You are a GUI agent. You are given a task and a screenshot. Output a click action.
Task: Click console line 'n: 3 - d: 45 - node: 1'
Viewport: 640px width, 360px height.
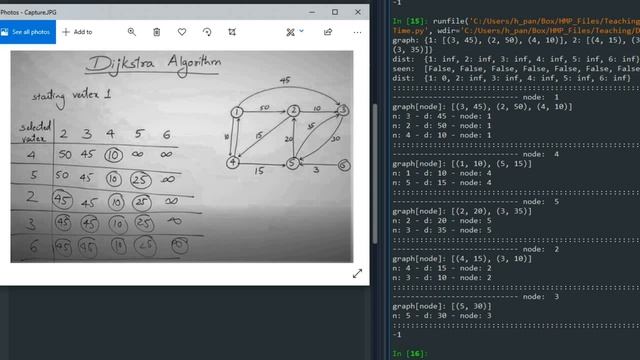click(442, 116)
